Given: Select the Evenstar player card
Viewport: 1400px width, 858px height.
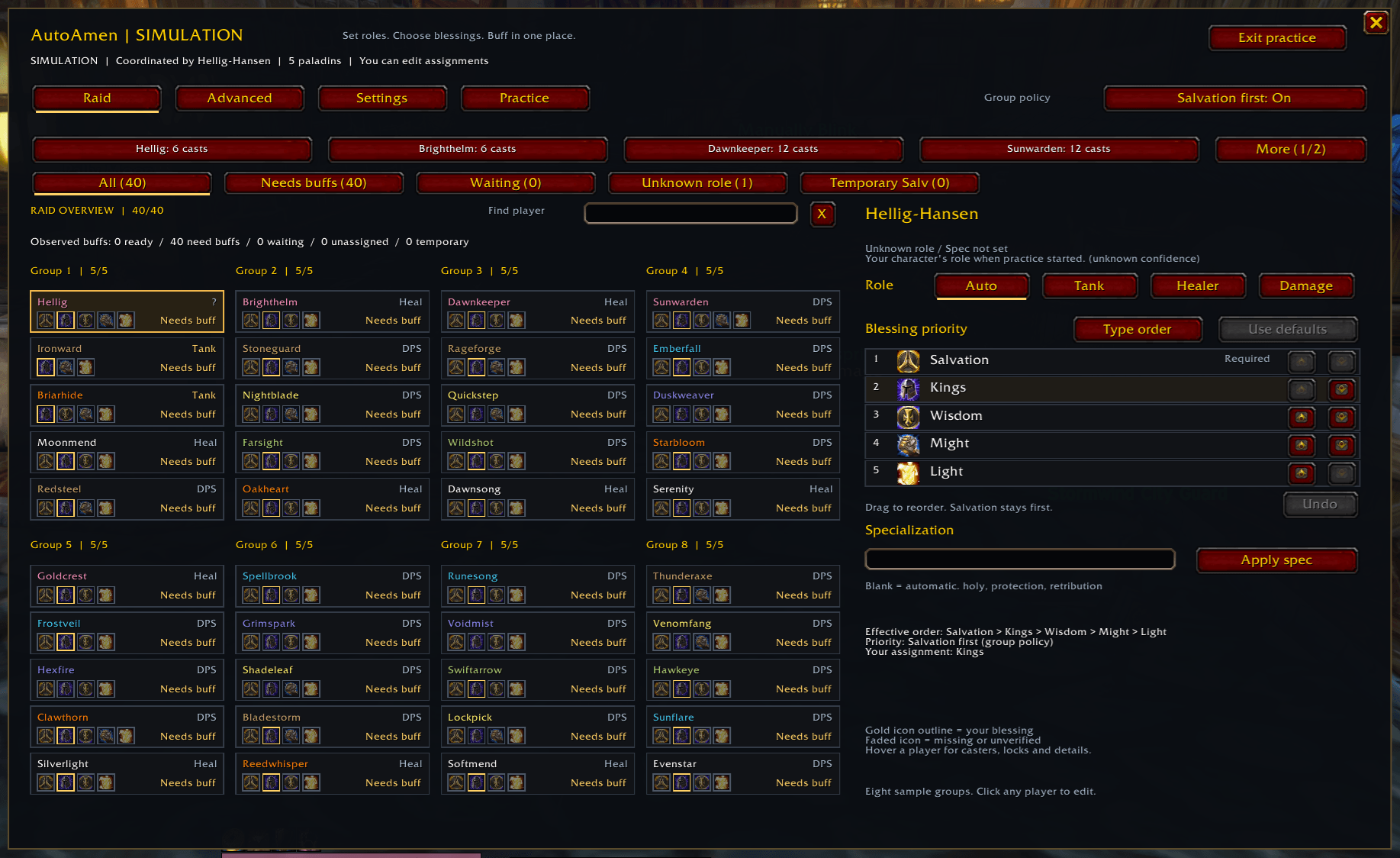Looking at the screenshot, I should [743, 773].
